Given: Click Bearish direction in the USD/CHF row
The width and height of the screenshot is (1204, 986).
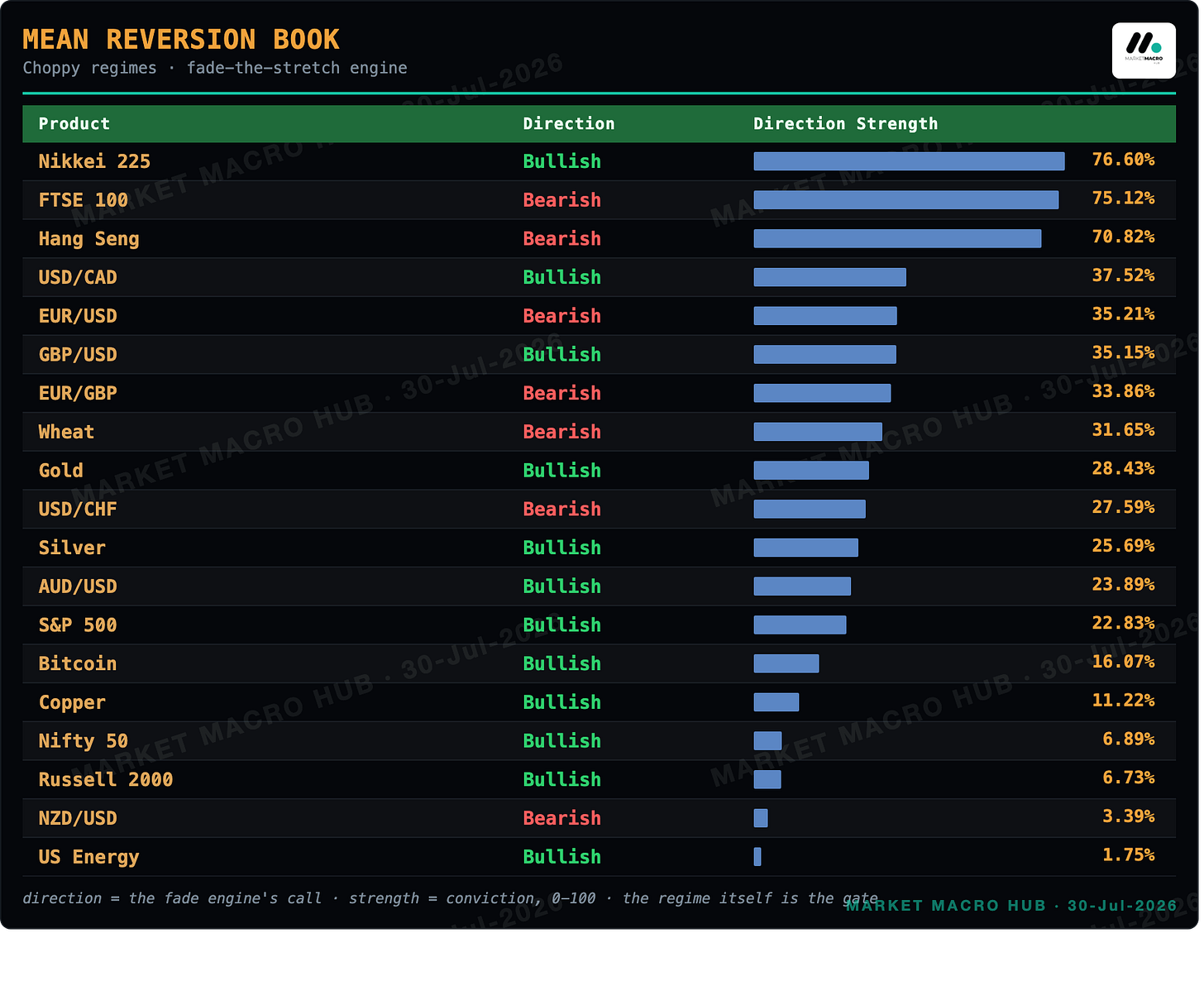Looking at the screenshot, I should (x=562, y=509).
